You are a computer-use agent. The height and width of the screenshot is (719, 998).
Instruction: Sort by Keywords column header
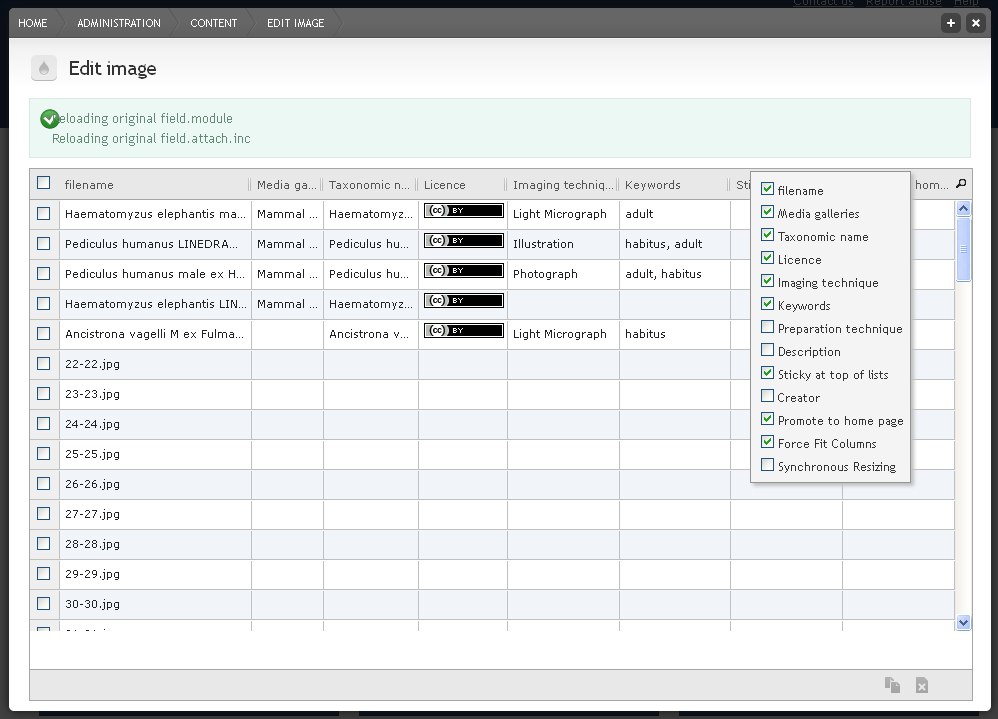(x=674, y=185)
